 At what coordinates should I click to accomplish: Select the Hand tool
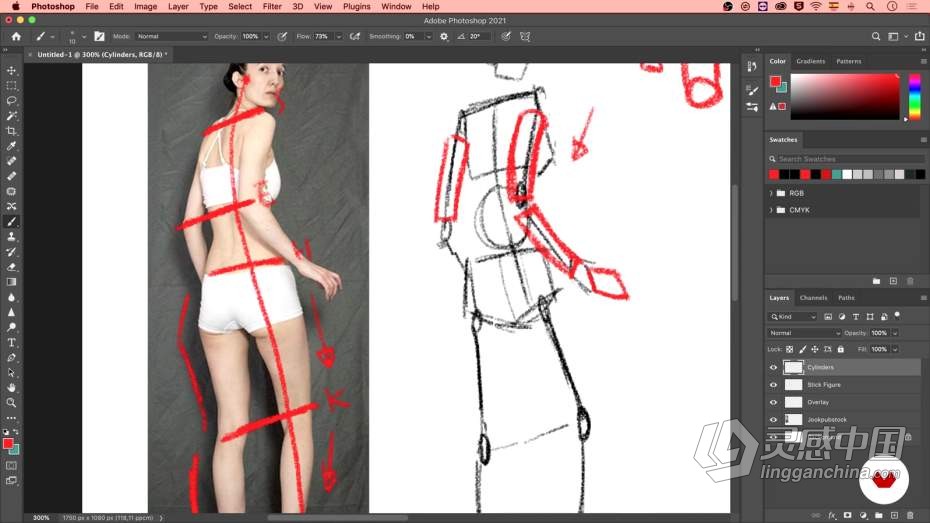(11, 388)
